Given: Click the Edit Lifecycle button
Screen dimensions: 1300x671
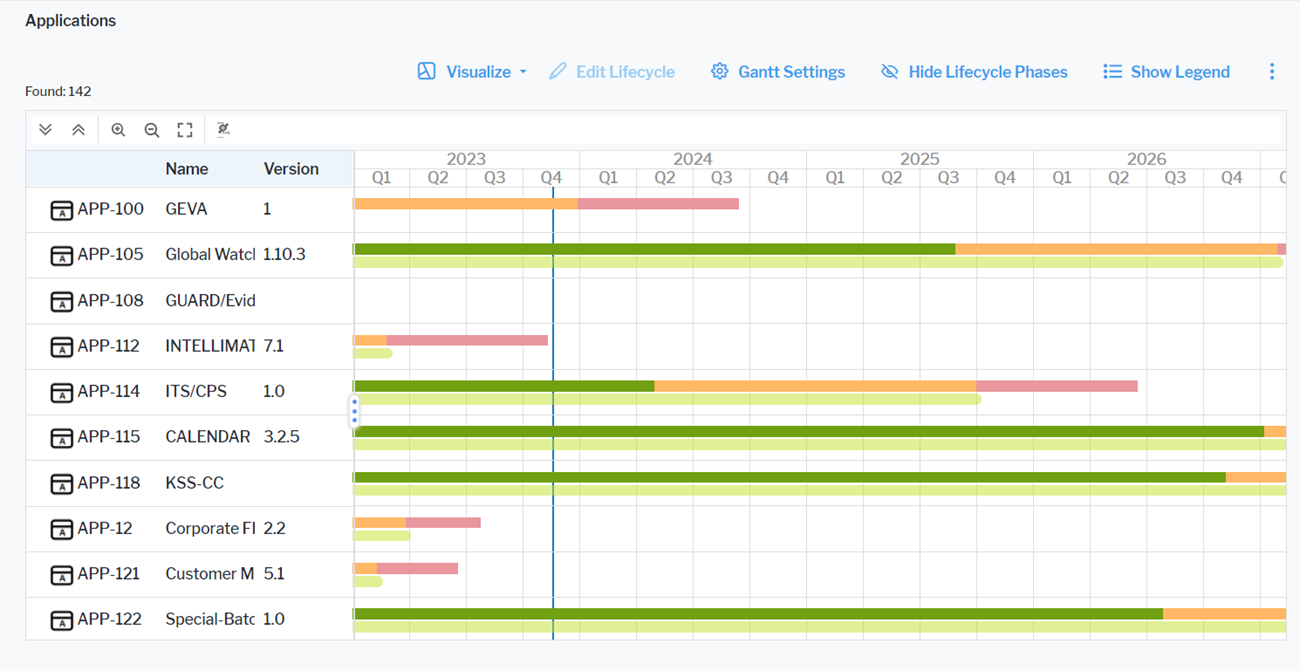Looking at the screenshot, I should pyautogui.click(x=612, y=72).
